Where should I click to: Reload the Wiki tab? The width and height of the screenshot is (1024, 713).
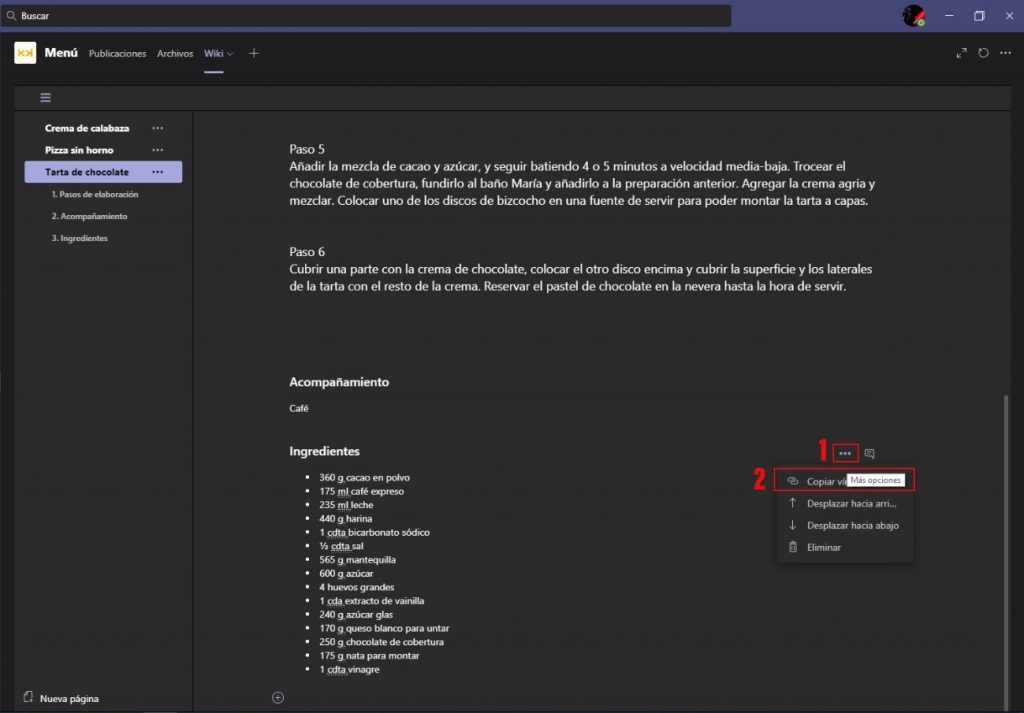(x=984, y=53)
